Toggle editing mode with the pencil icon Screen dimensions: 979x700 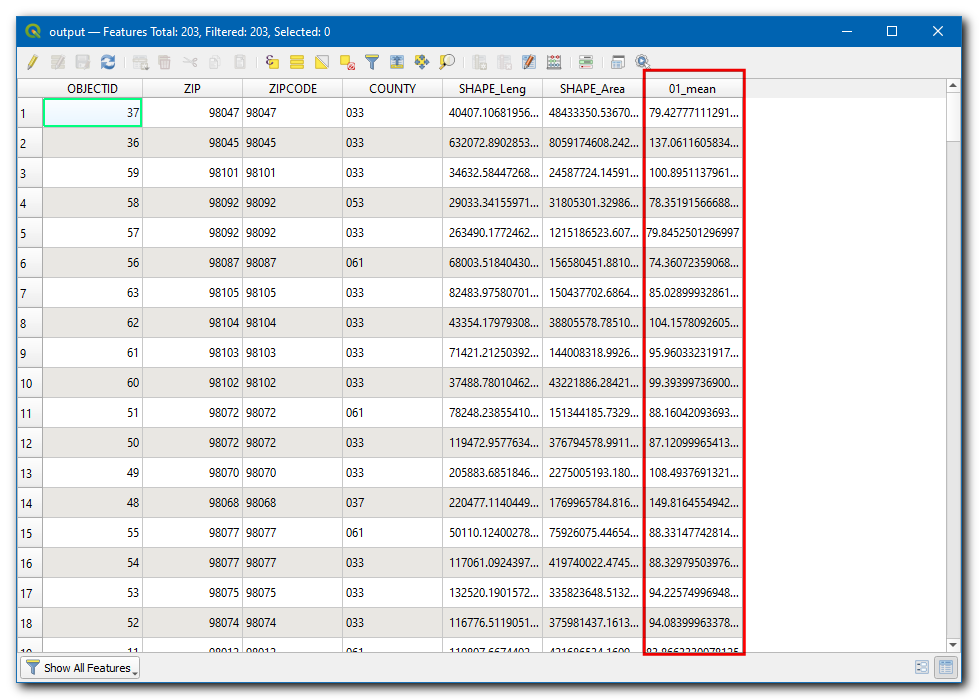(x=32, y=62)
